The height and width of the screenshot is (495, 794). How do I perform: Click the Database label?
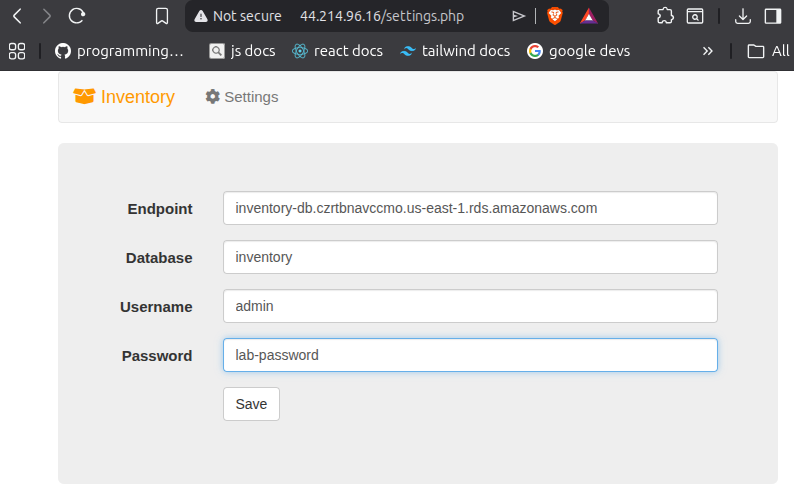(159, 258)
